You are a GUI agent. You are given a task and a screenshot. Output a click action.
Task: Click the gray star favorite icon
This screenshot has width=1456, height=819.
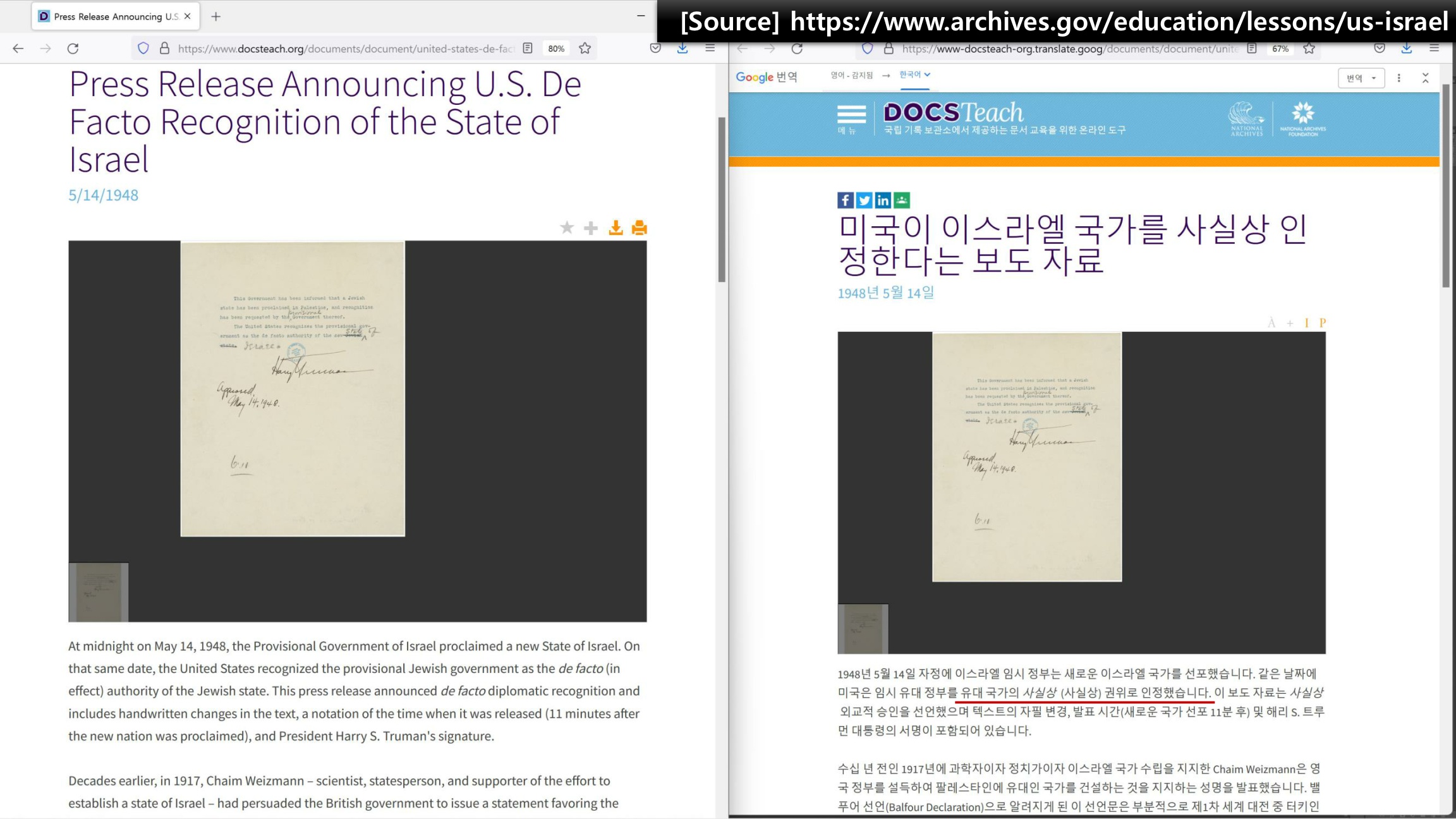point(567,227)
